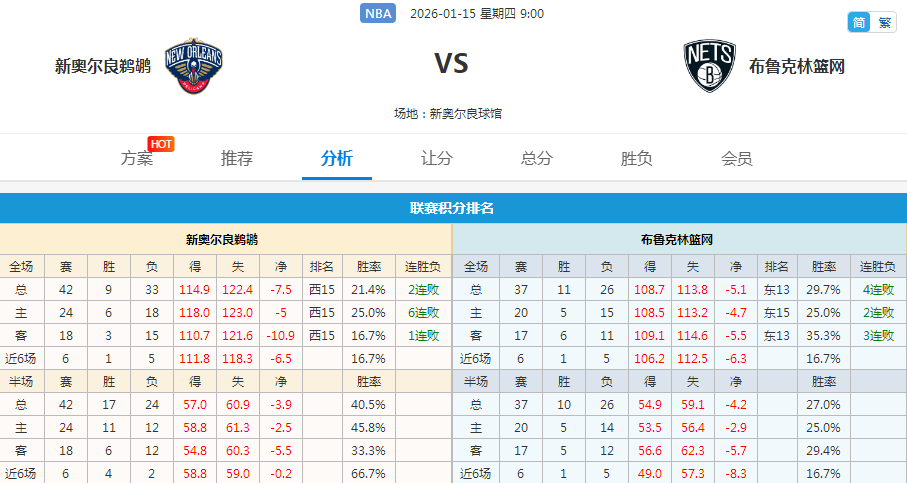Click Pelicans 6连败 home streak
Viewport: 907px width, 483px height.
[423, 312]
